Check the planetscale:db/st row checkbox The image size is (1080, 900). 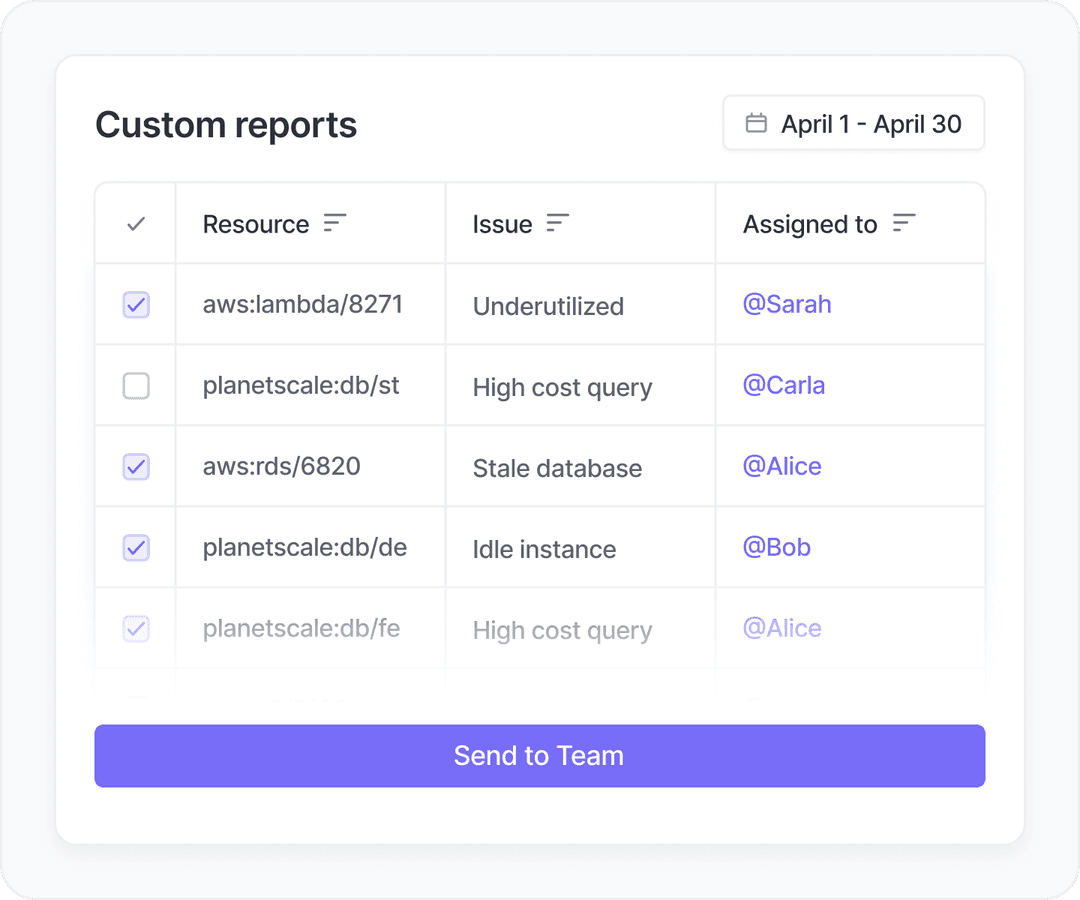[136, 386]
